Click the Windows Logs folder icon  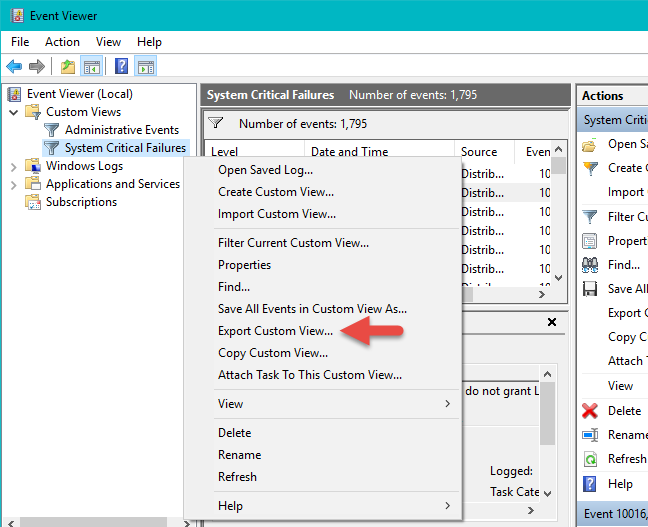33,166
